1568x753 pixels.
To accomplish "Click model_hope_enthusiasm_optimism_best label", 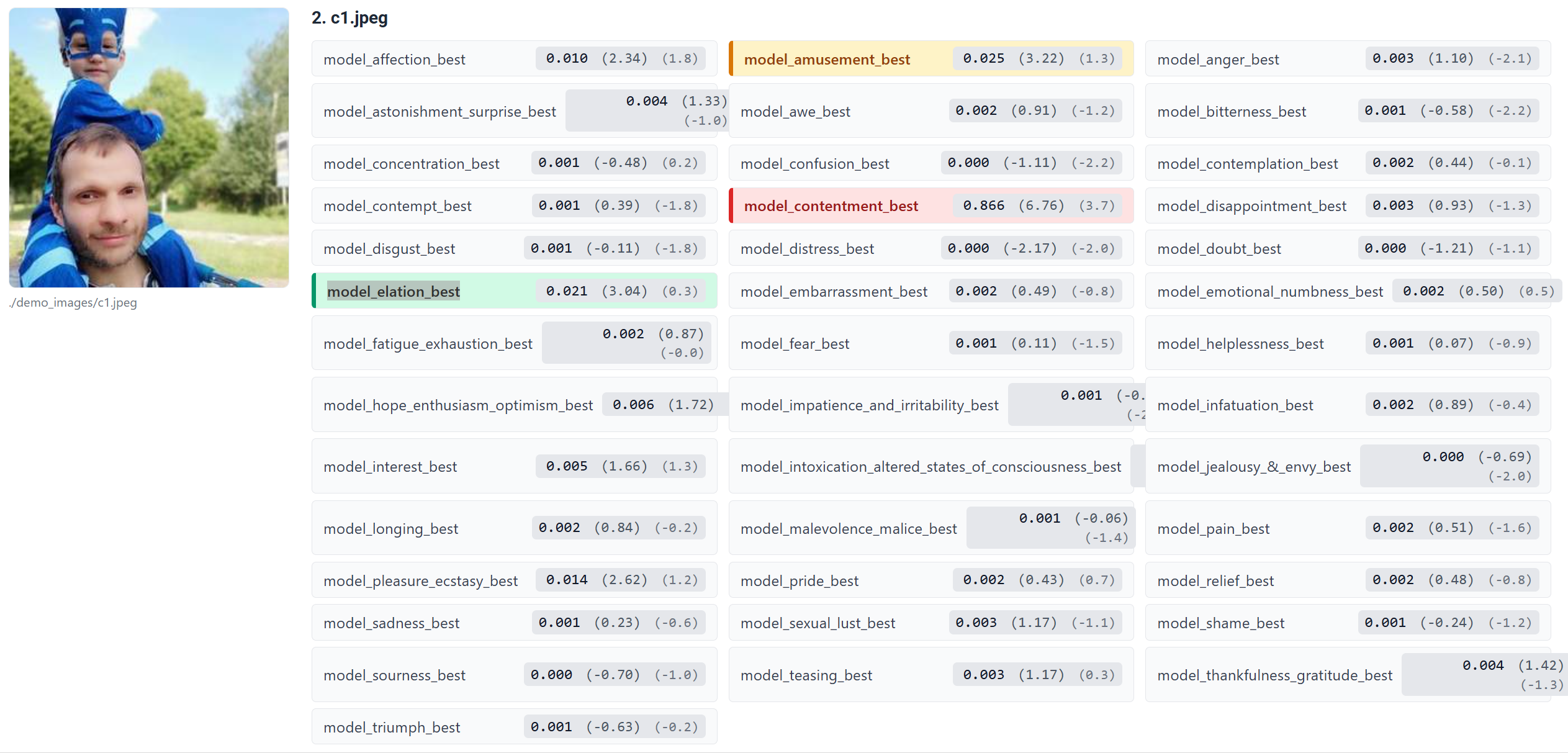I will [458, 405].
